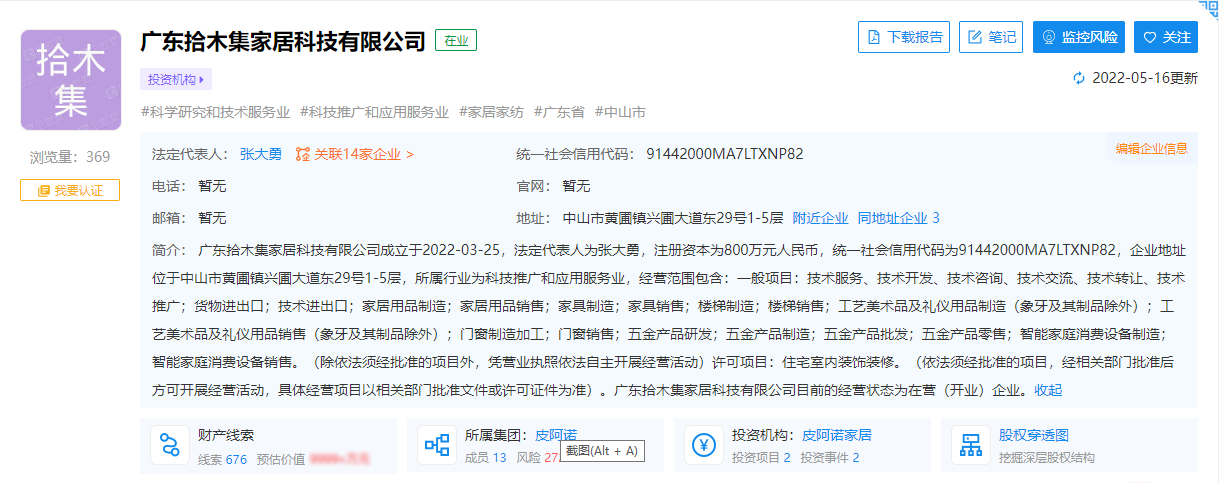Image resolution: width=1219 pixels, height=483 pixels.
Task: Click the 投资机构 yen icon
Action: tap(704, 445)
